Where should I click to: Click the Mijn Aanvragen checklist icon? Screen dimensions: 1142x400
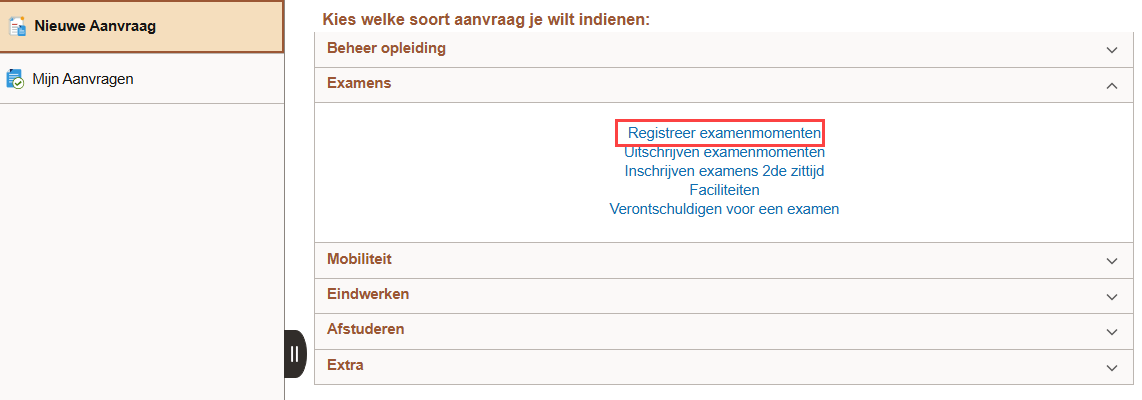[x=15, y=79]
